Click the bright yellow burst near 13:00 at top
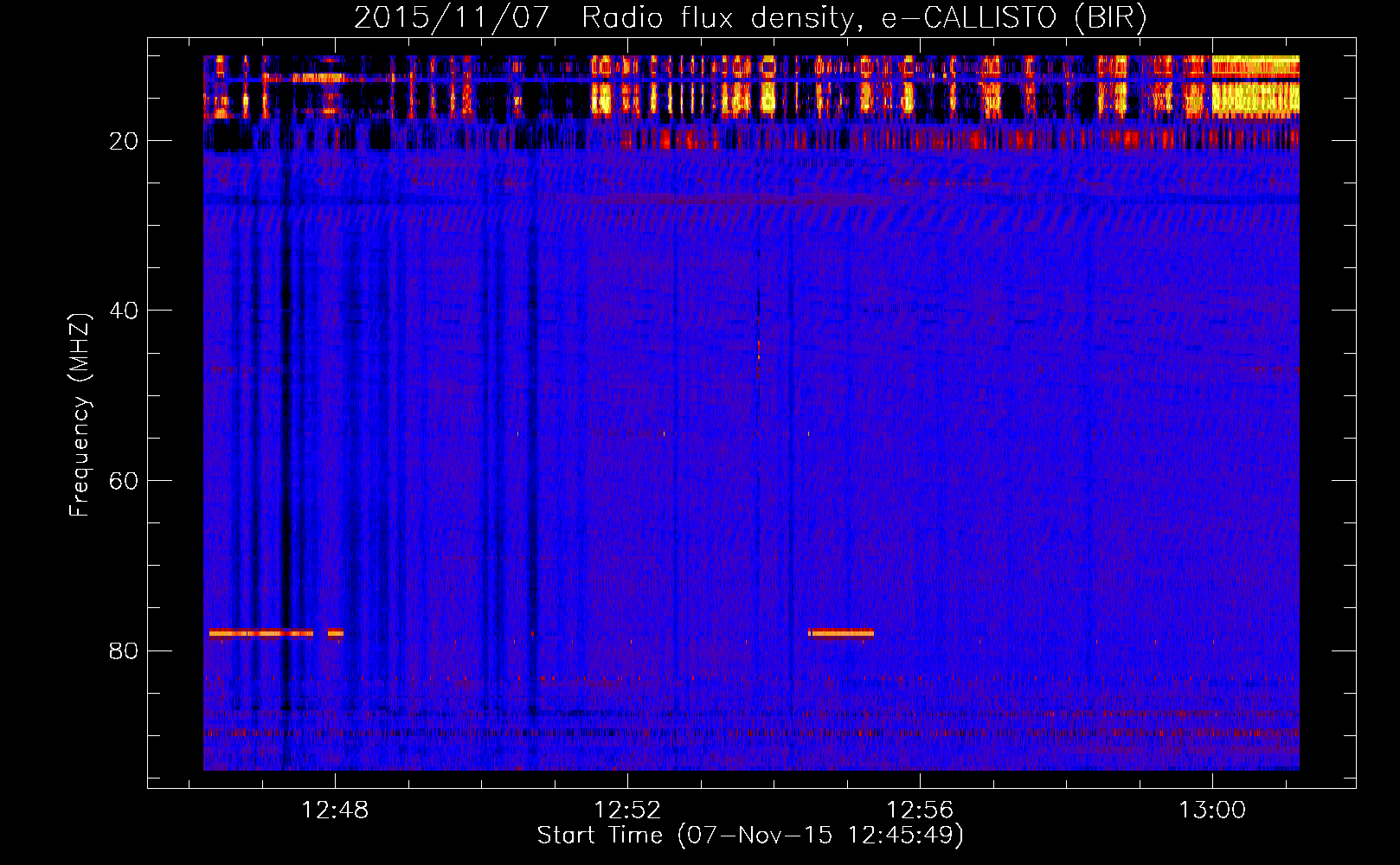1400x865 pixels. coord(1256,86)
